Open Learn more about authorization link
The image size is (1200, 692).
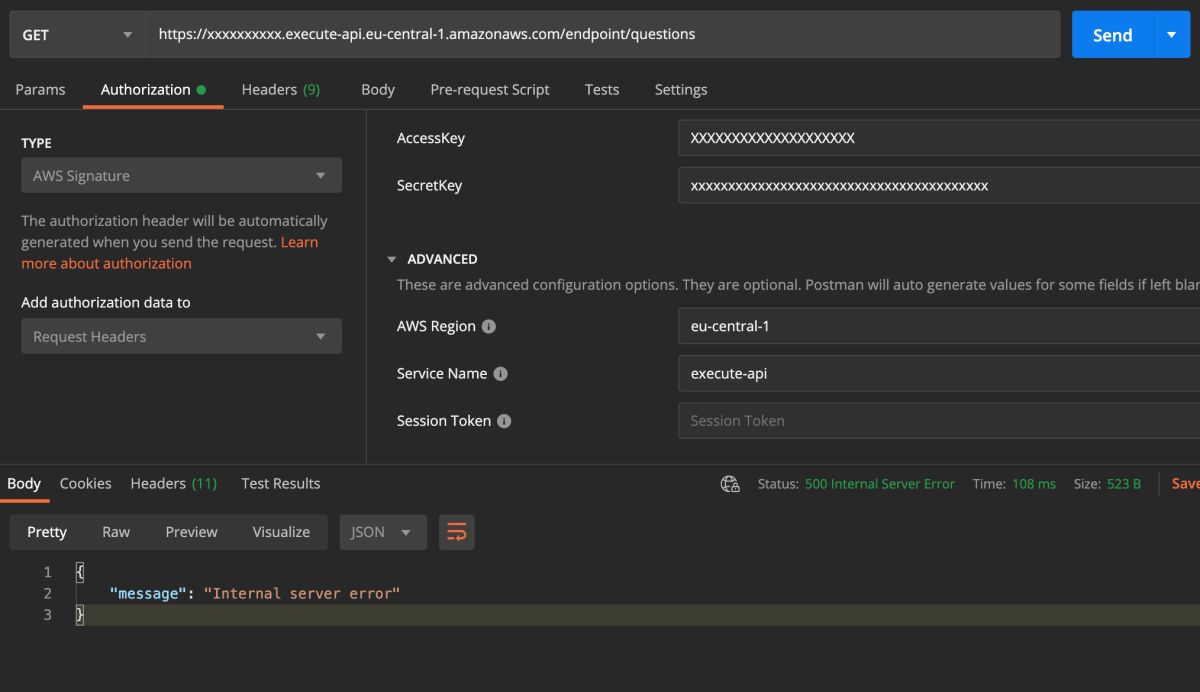(170, 253)
